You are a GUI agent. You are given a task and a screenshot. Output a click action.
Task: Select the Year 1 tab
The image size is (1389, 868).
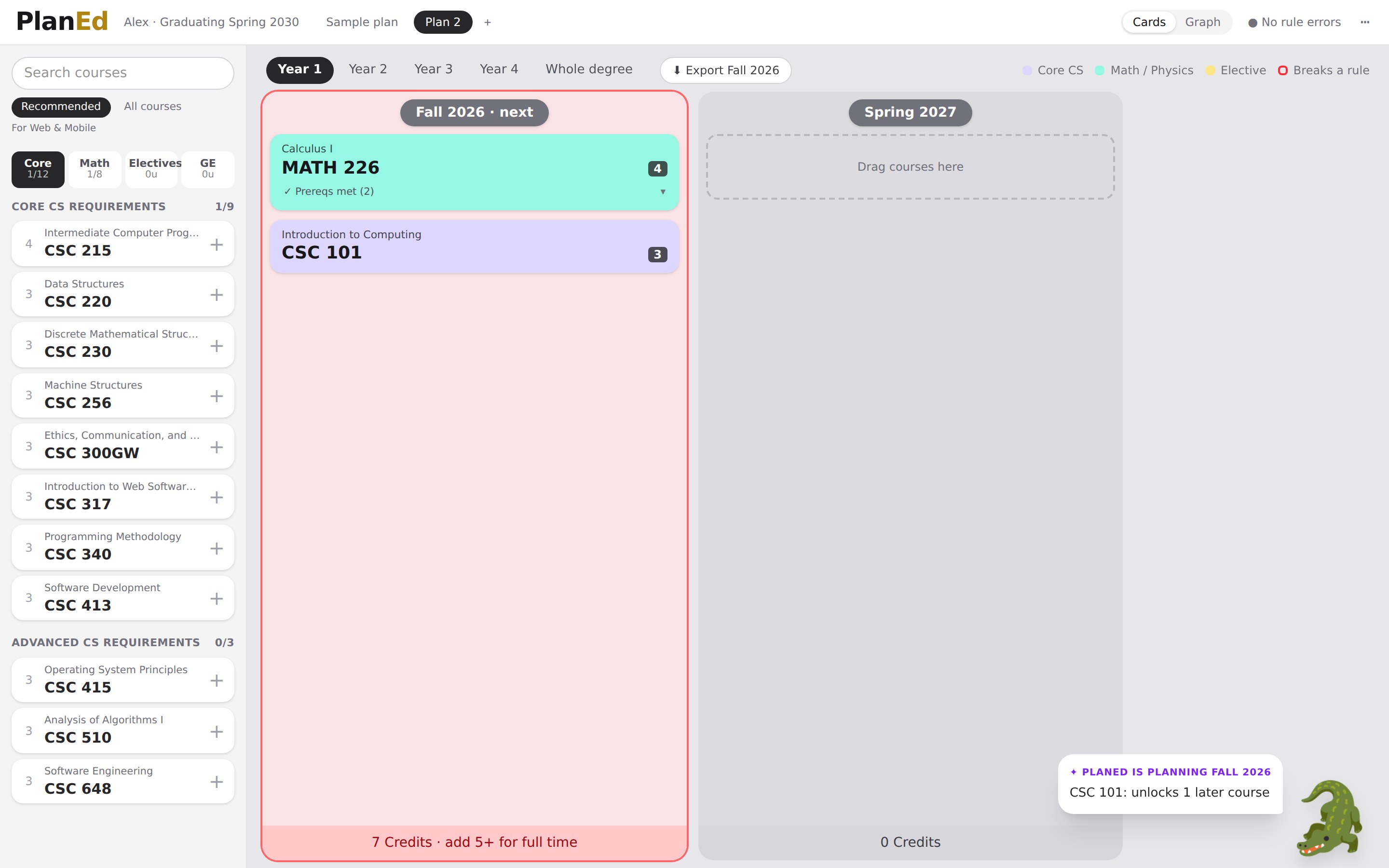(300, 69)
